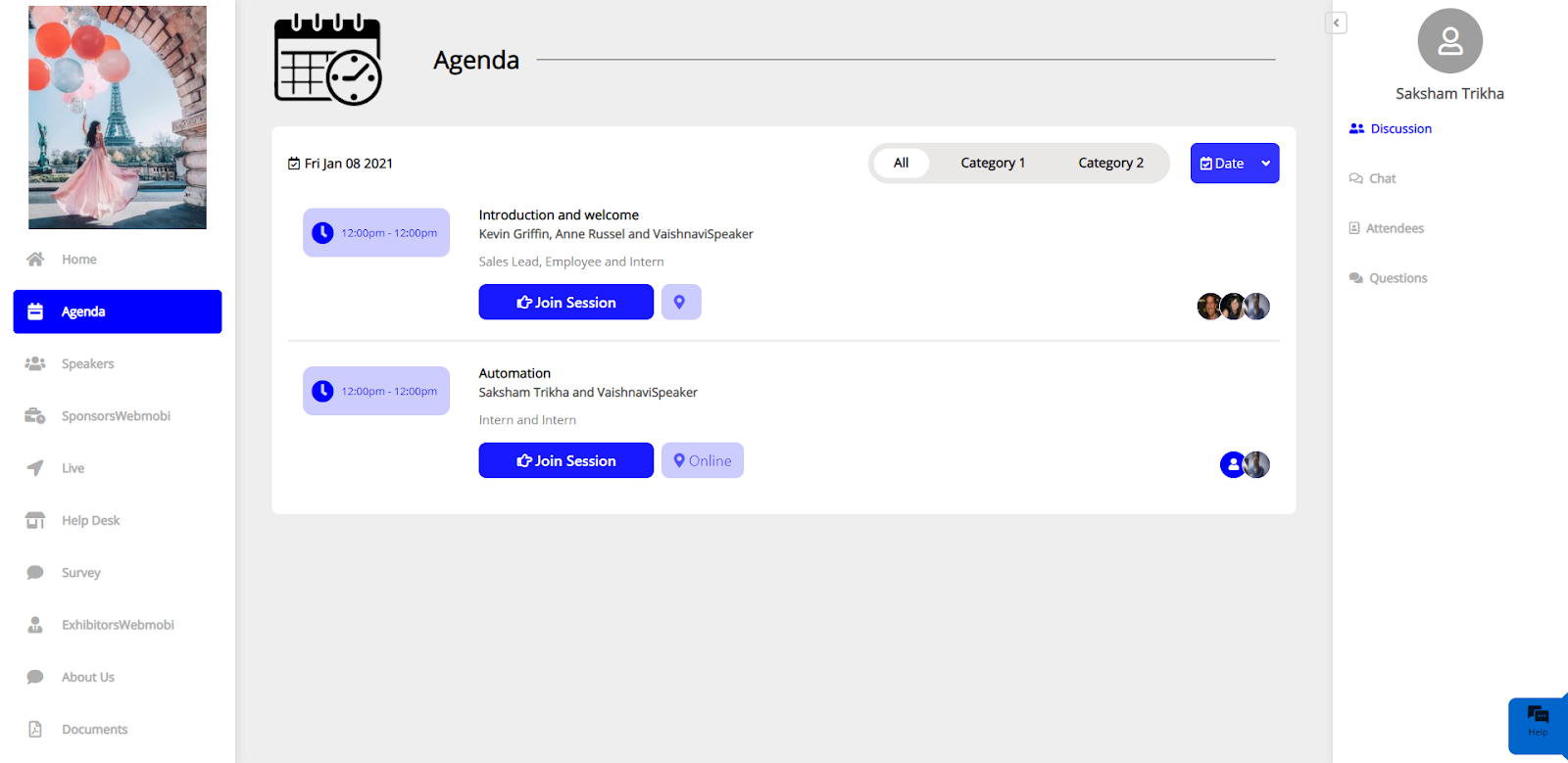The width and height of the screenshot is (1568, 763).
Task: Select Agenda in the left sidebar
Action: [x=118, y=311]
